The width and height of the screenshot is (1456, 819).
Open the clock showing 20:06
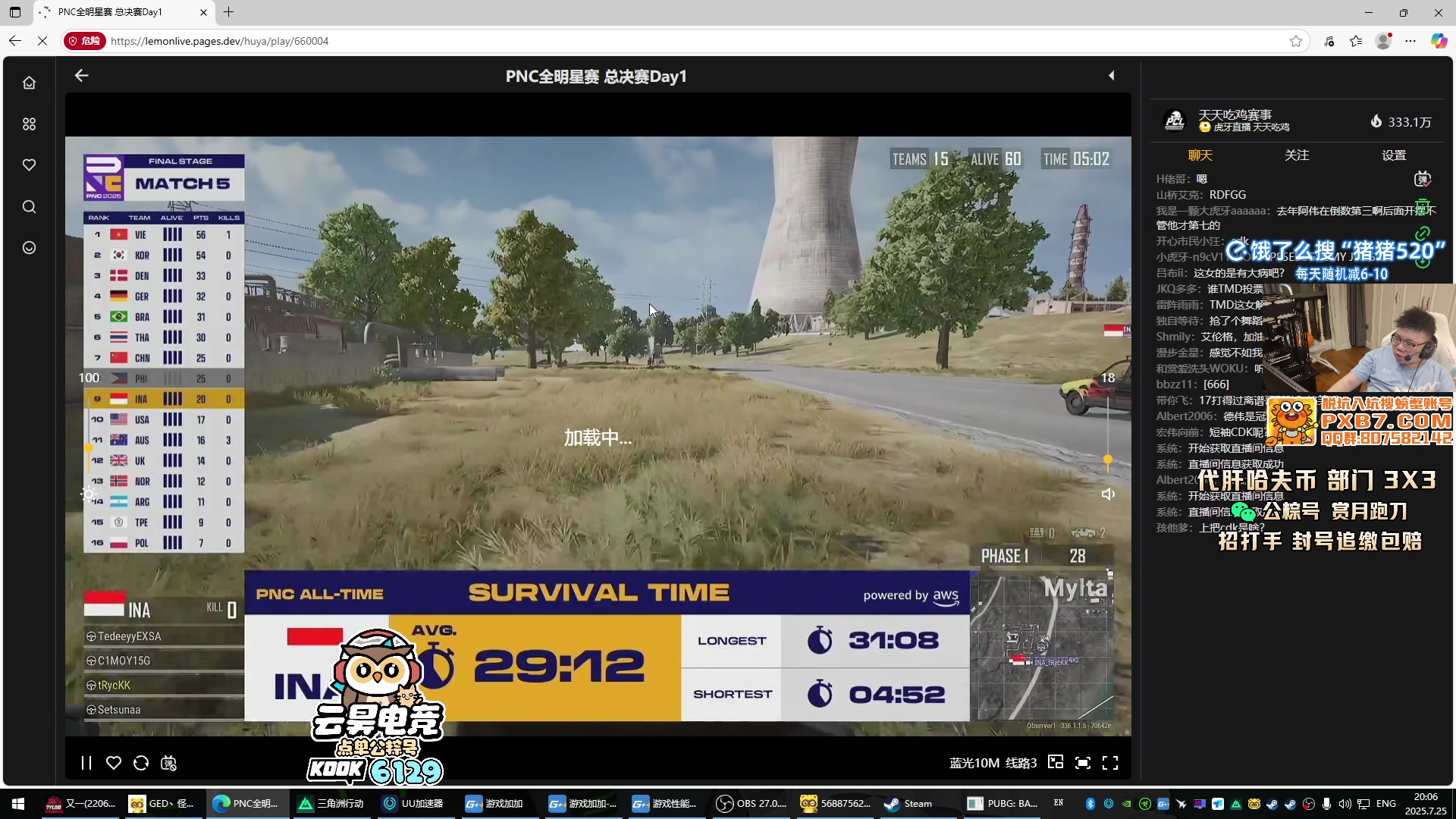pos(1426,804)
